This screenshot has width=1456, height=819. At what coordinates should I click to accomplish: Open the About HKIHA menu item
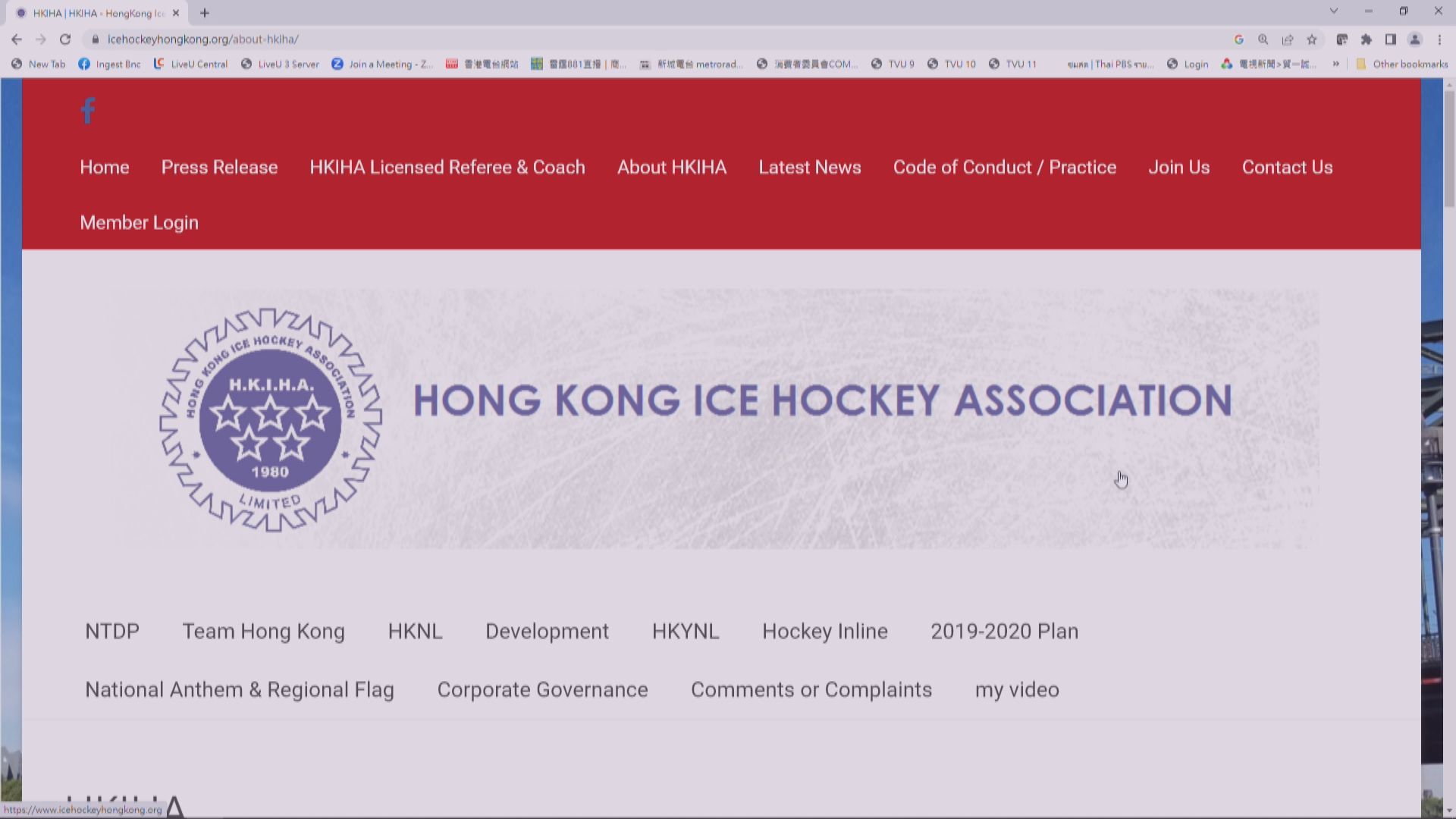(671, 167)
